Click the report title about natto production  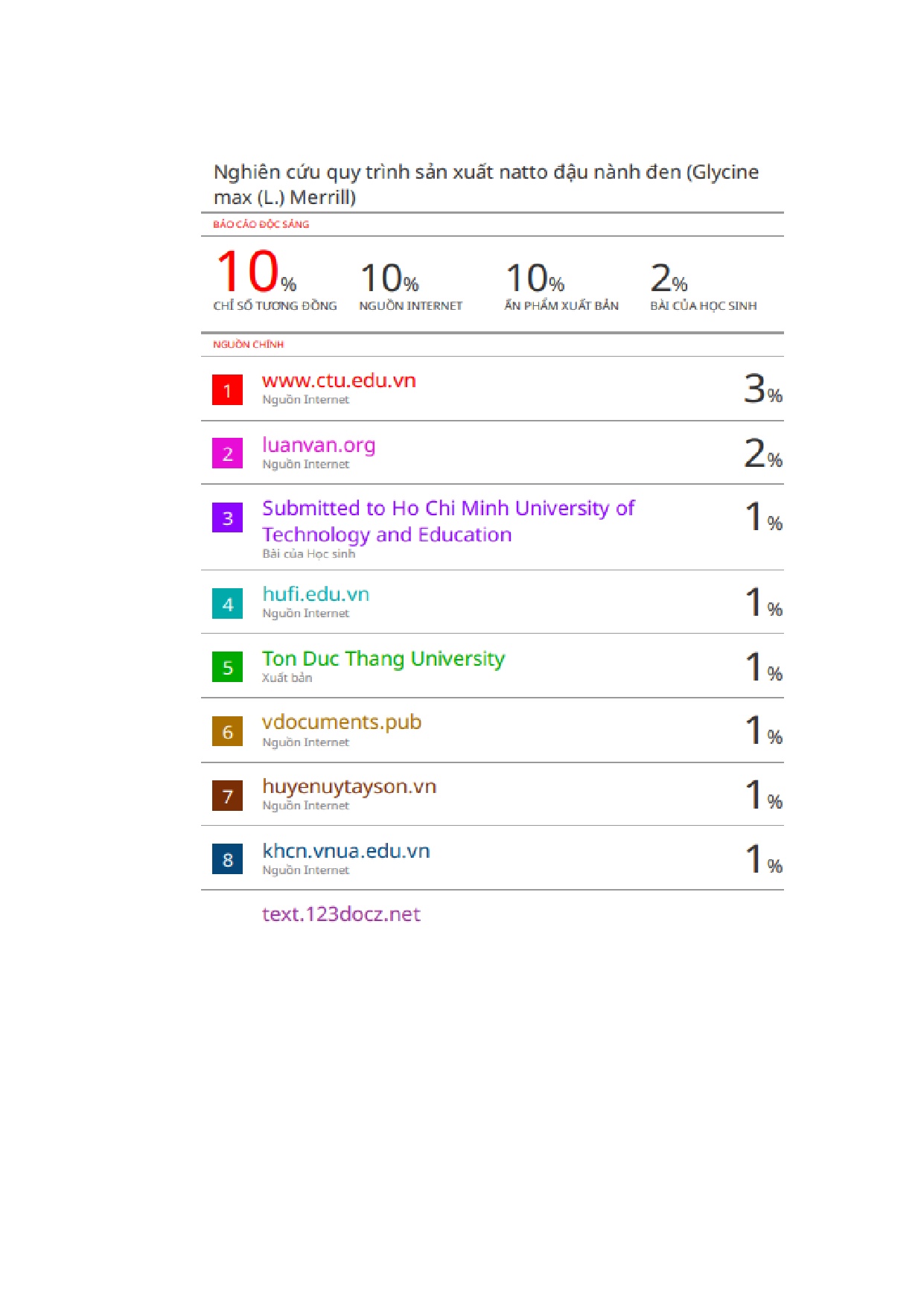pyautogui.click(x=485, y=184)
